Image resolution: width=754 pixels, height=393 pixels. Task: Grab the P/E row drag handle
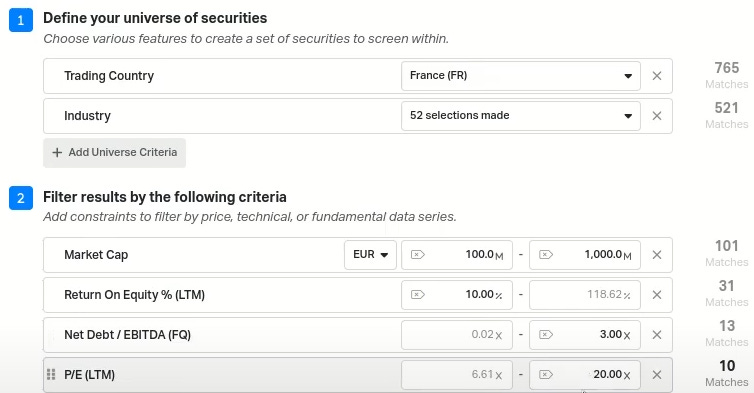51,375
